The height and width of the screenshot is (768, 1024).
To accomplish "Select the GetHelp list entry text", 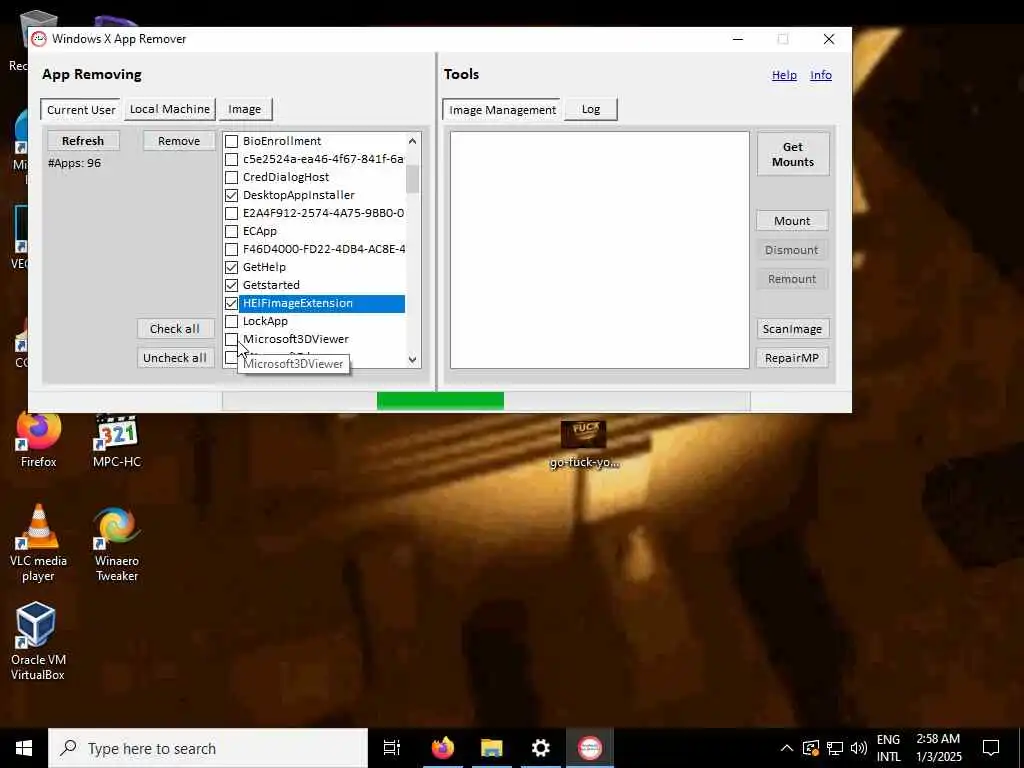I will (264, 267).
